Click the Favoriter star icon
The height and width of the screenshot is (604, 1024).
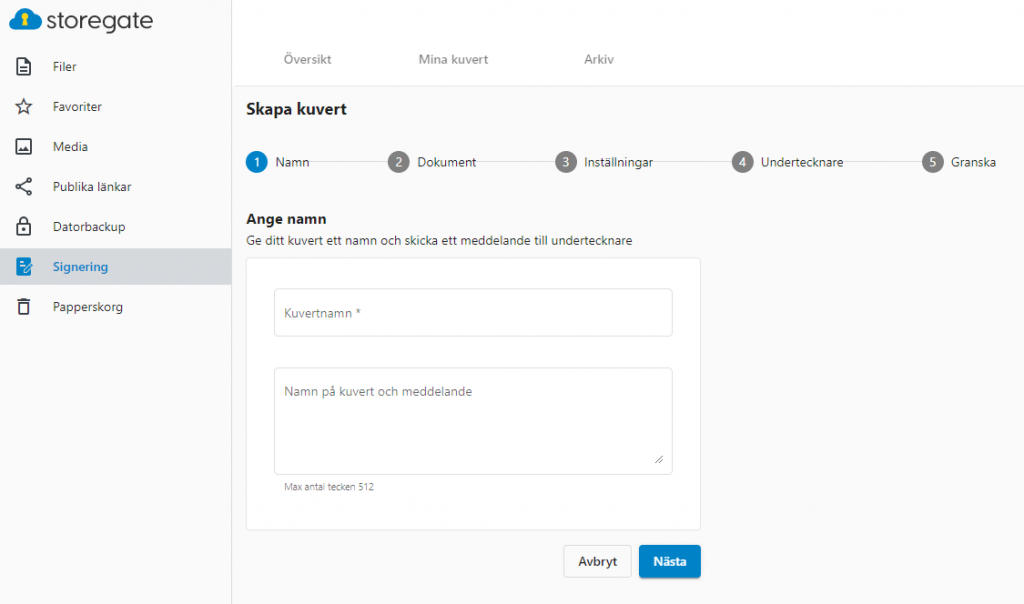[24, 106]
